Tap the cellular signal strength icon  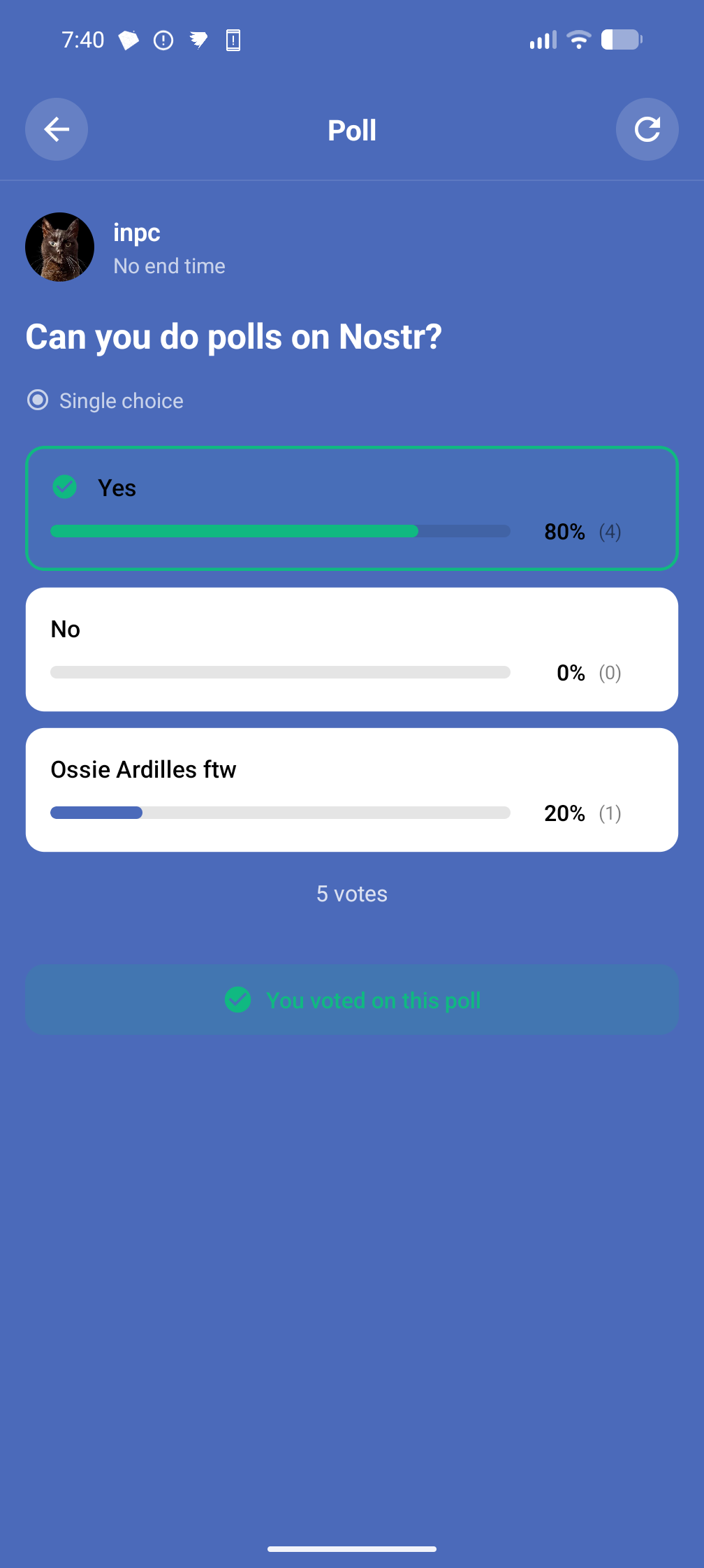(543, 40)
